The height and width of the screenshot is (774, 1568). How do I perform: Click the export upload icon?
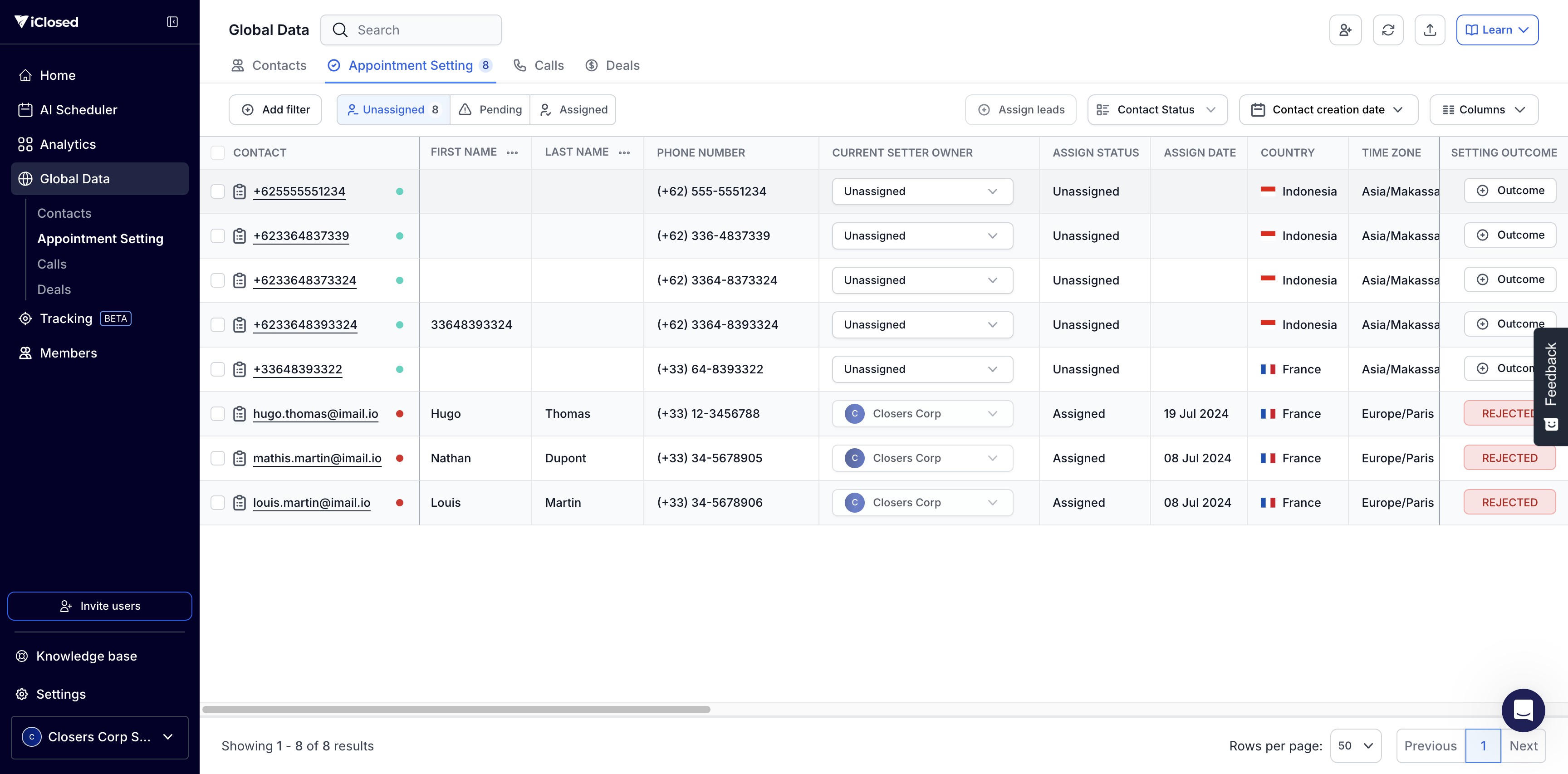(1430, 30)
